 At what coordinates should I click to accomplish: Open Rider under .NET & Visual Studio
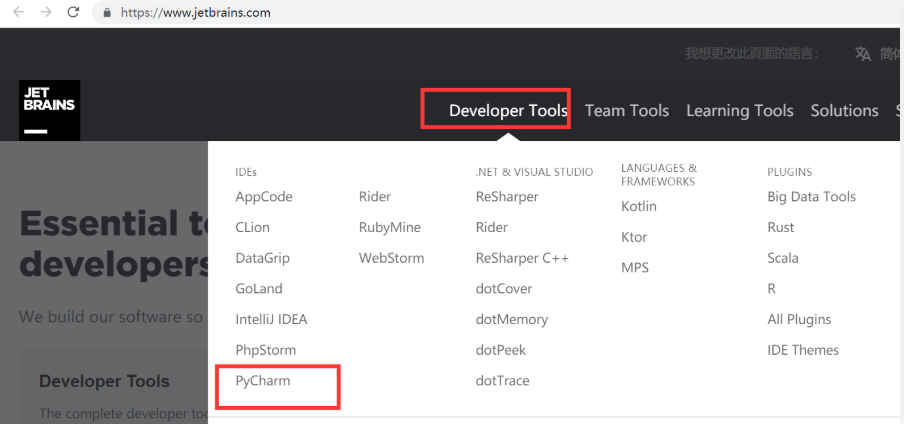click(x=492, y=227)
